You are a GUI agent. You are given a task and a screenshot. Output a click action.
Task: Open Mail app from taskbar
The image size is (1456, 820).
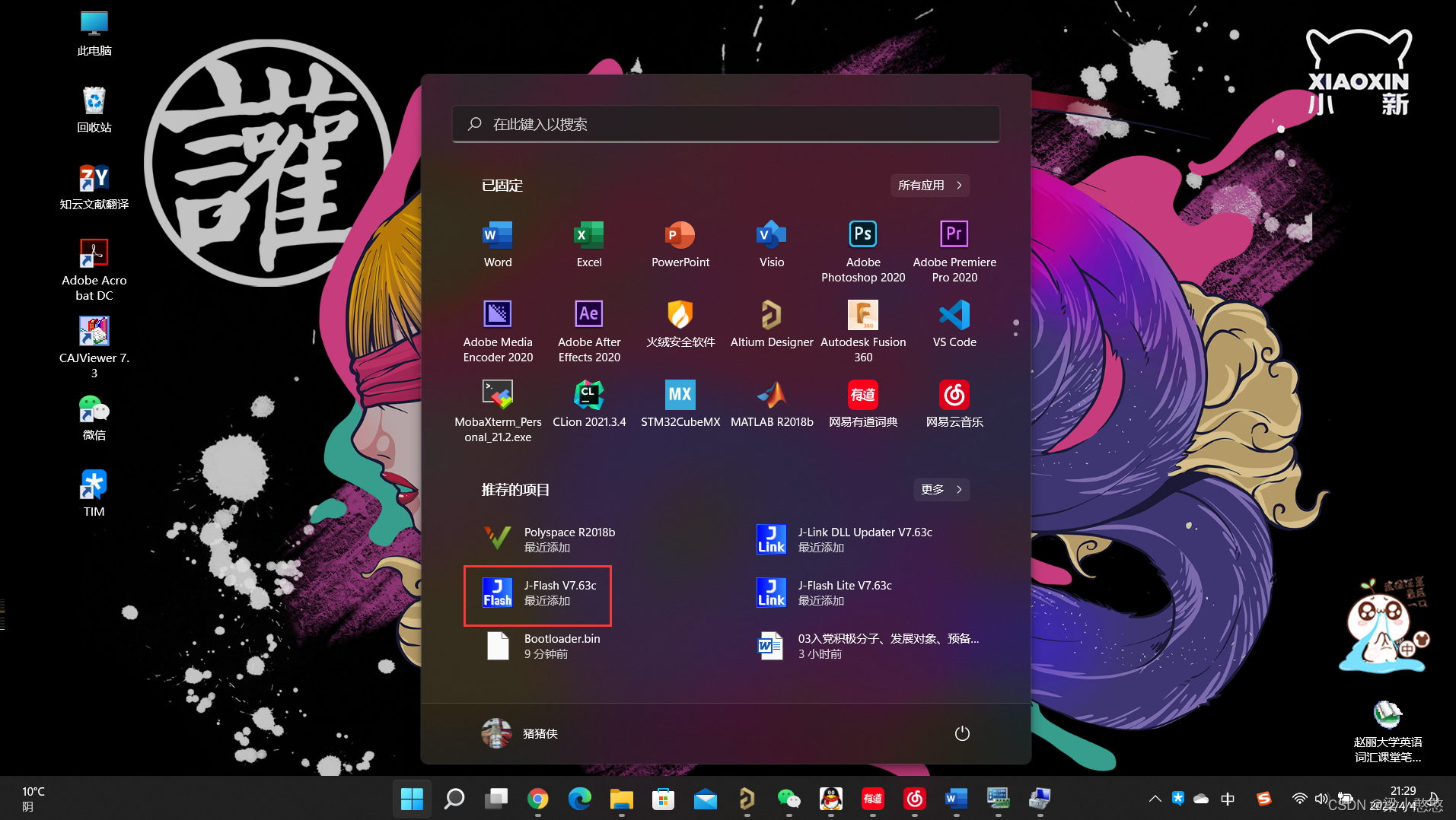(706, 799)
